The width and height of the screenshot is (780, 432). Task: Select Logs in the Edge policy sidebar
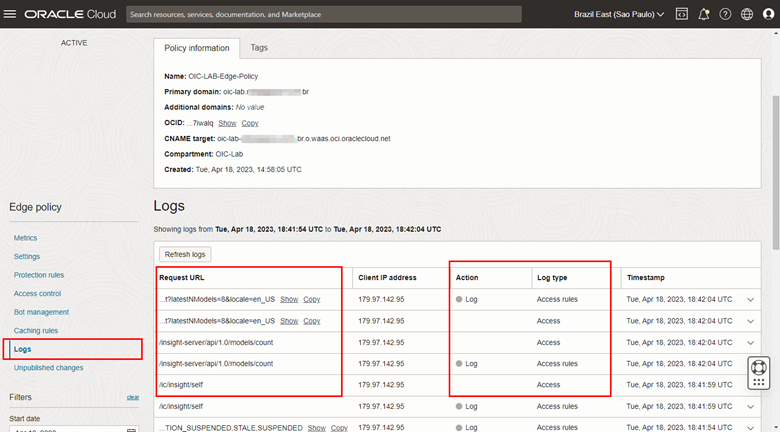click(x=22, y=349)
